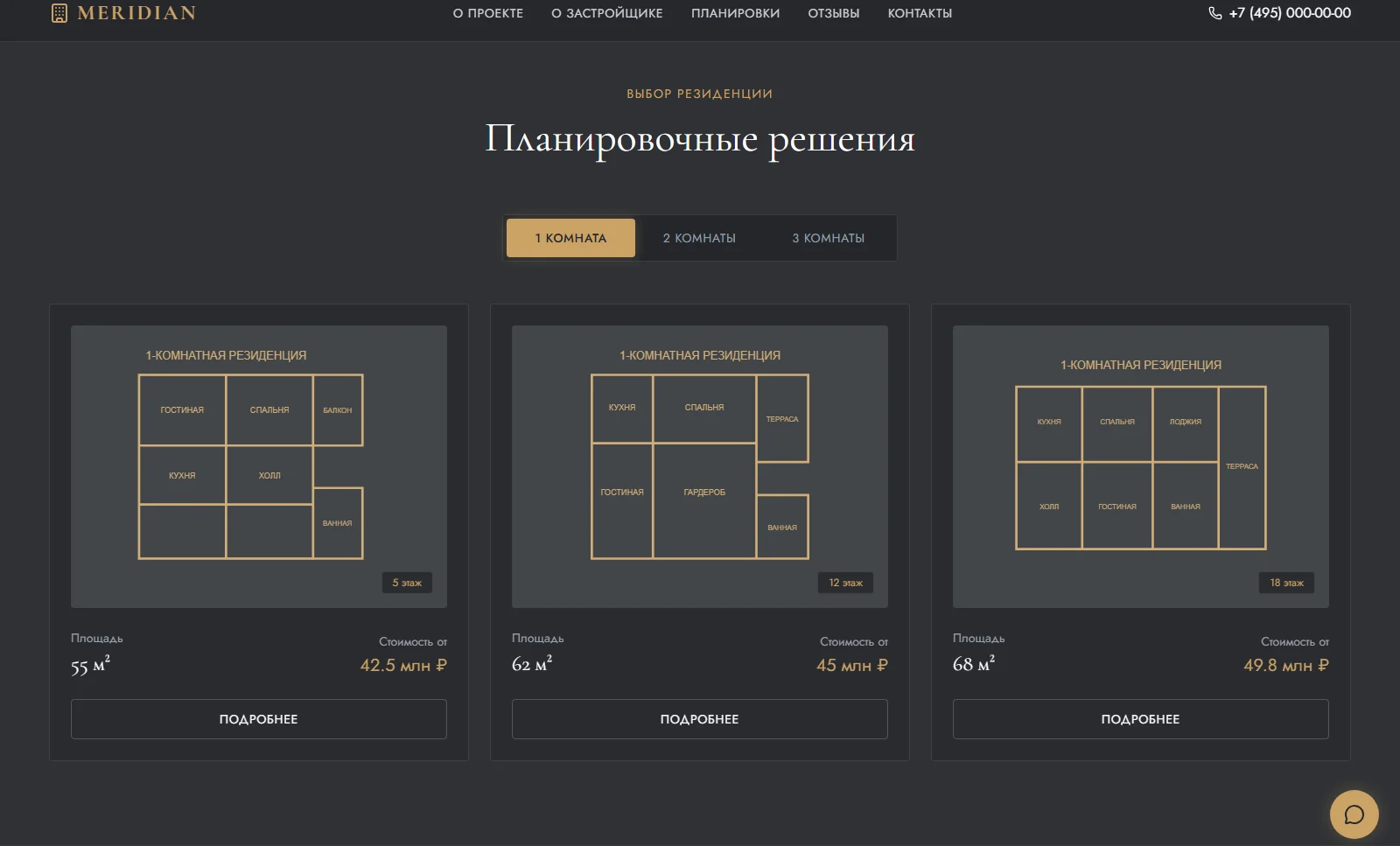Viewport: 1400px width, 846px height.
Task: Go to О ЗАСТРОЙЩИКЕ section
Action: tap(607, 13)
